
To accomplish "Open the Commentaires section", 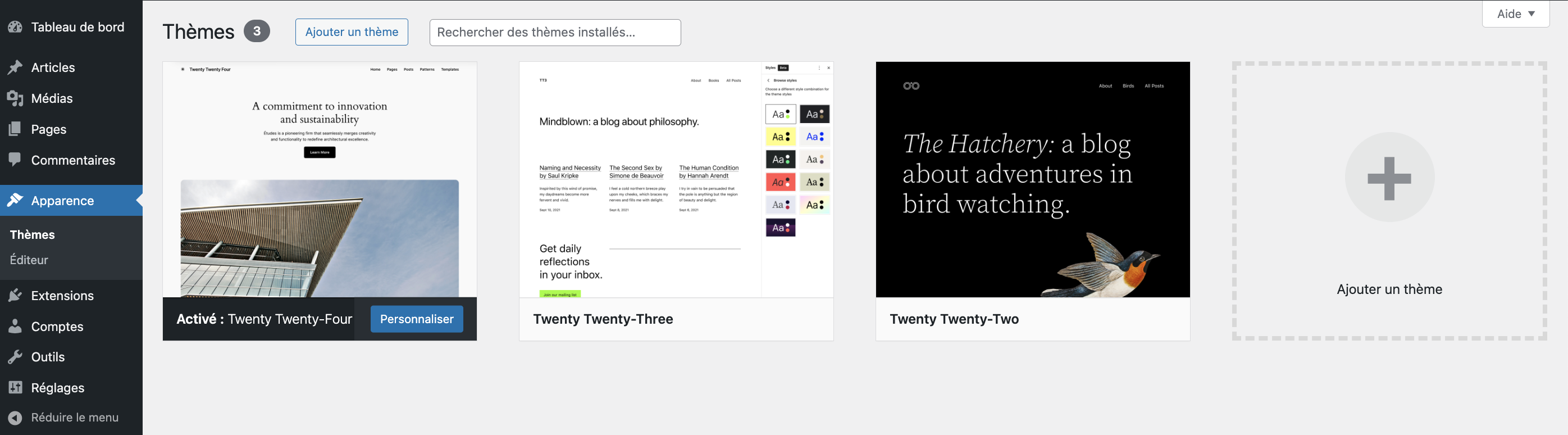I will point(71,160).
